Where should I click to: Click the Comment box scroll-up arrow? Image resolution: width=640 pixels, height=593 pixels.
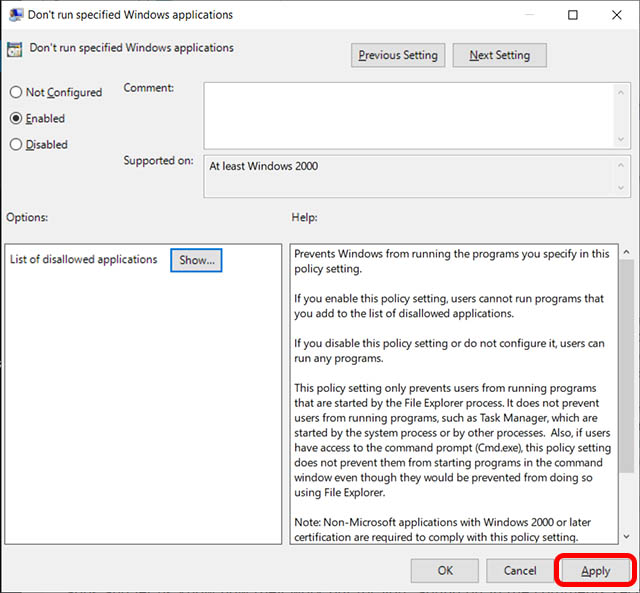pos(622,91)
